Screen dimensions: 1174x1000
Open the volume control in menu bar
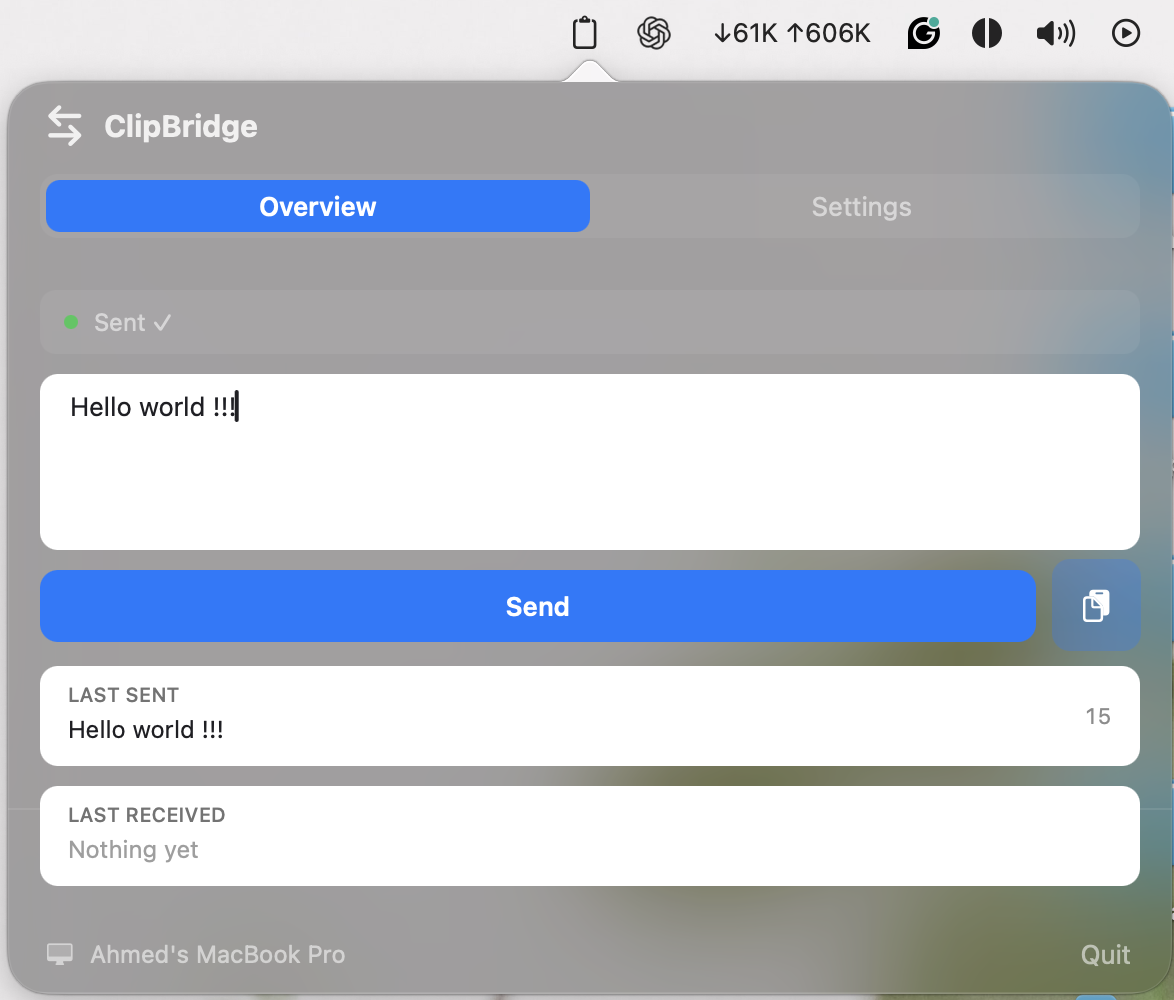tap(1056, 33)
